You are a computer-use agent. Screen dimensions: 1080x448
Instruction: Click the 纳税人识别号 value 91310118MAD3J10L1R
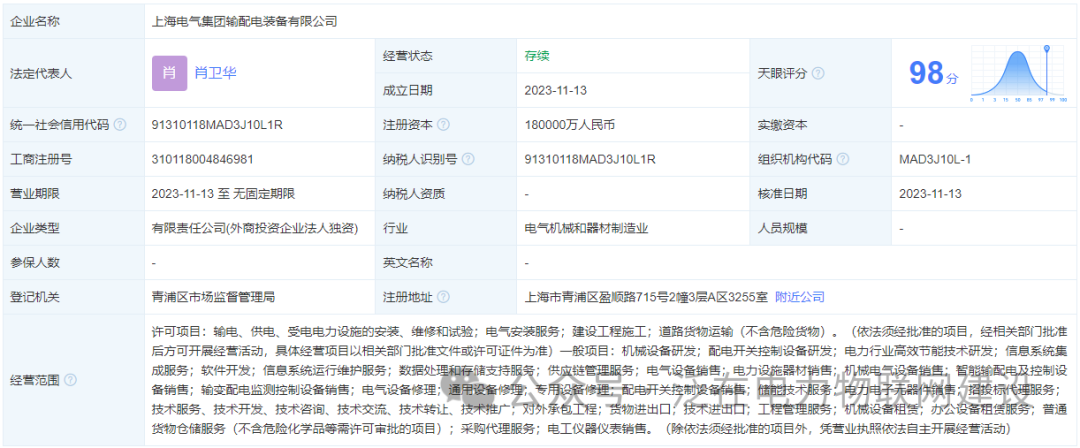point(590,159)
